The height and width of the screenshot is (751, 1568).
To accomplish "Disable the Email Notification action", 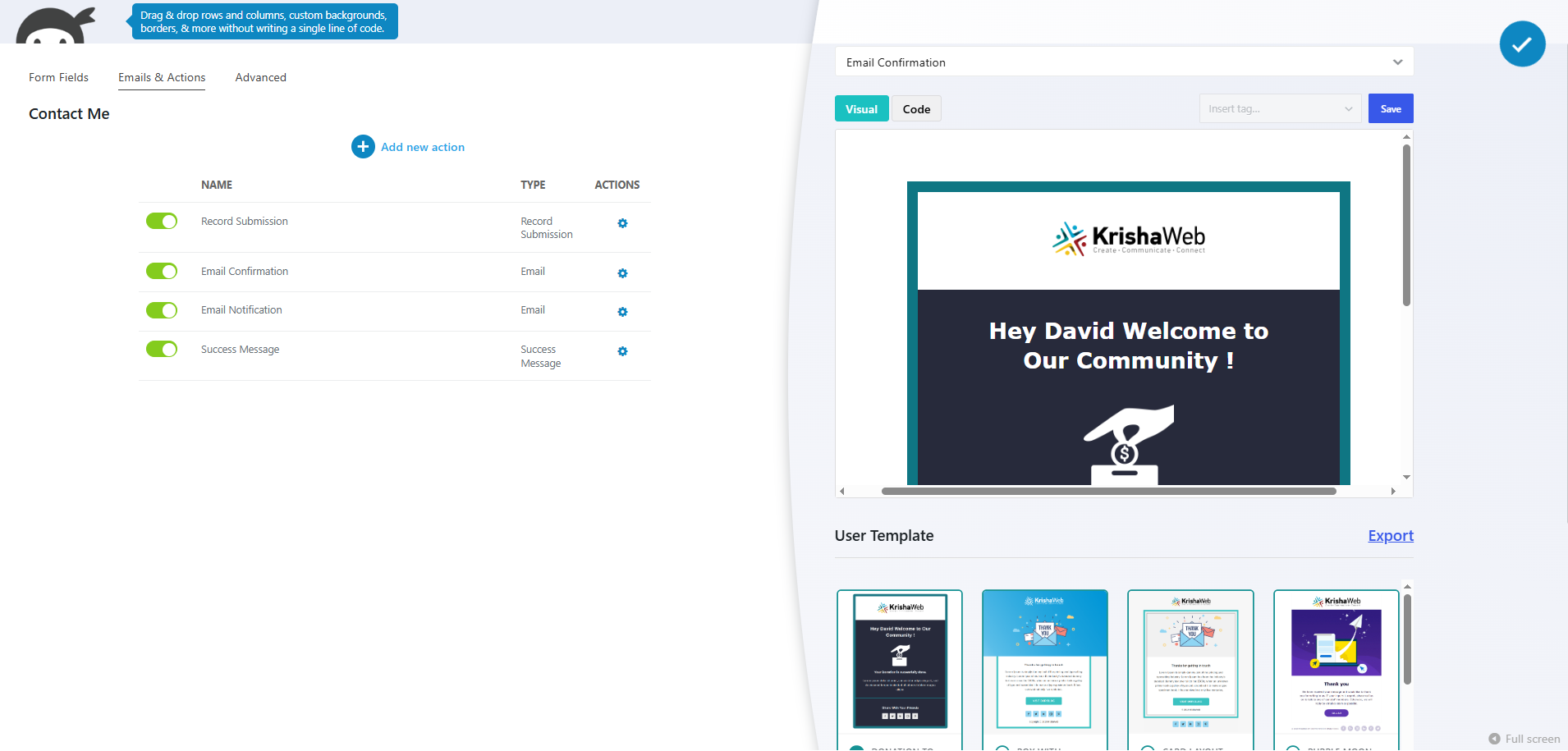I will click(162, 310).
